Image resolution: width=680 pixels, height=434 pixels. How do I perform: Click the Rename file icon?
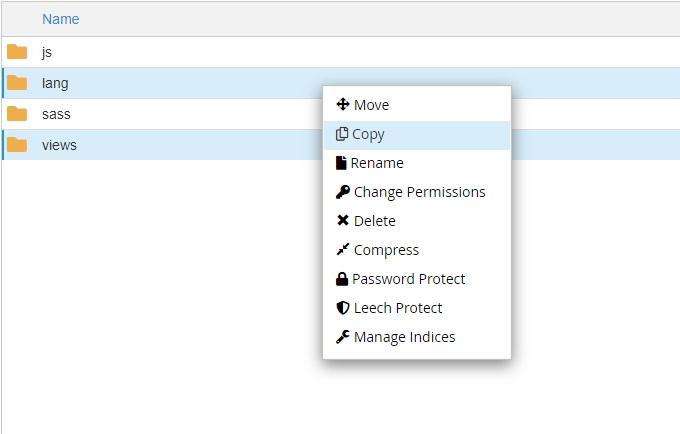[341, 163]
